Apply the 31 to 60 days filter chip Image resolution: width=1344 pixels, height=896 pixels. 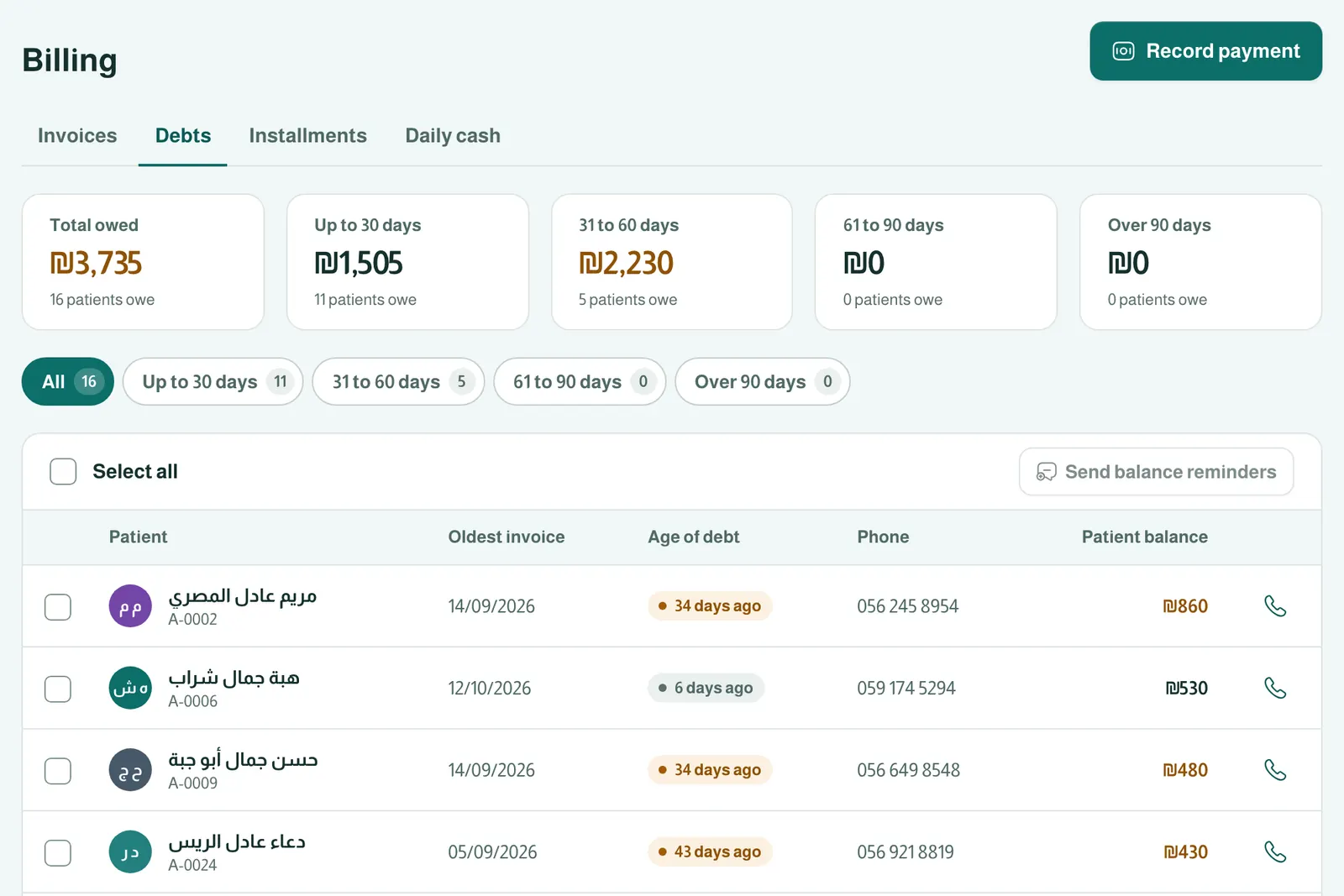tap(398, 381)
